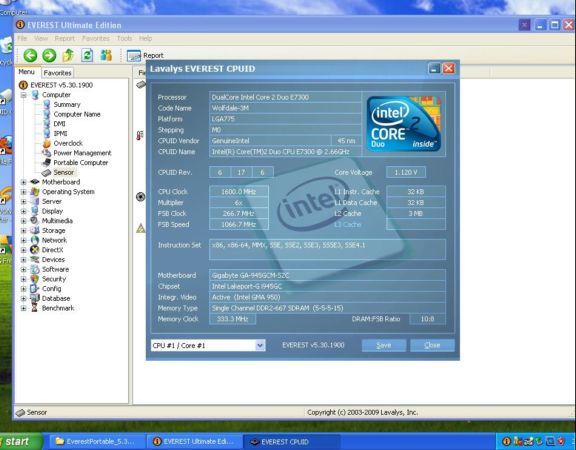Screen dimensions: 576x450
Task: Switch to EVEREST Ultimate Edition taskbar button
Action: [194, 442]
